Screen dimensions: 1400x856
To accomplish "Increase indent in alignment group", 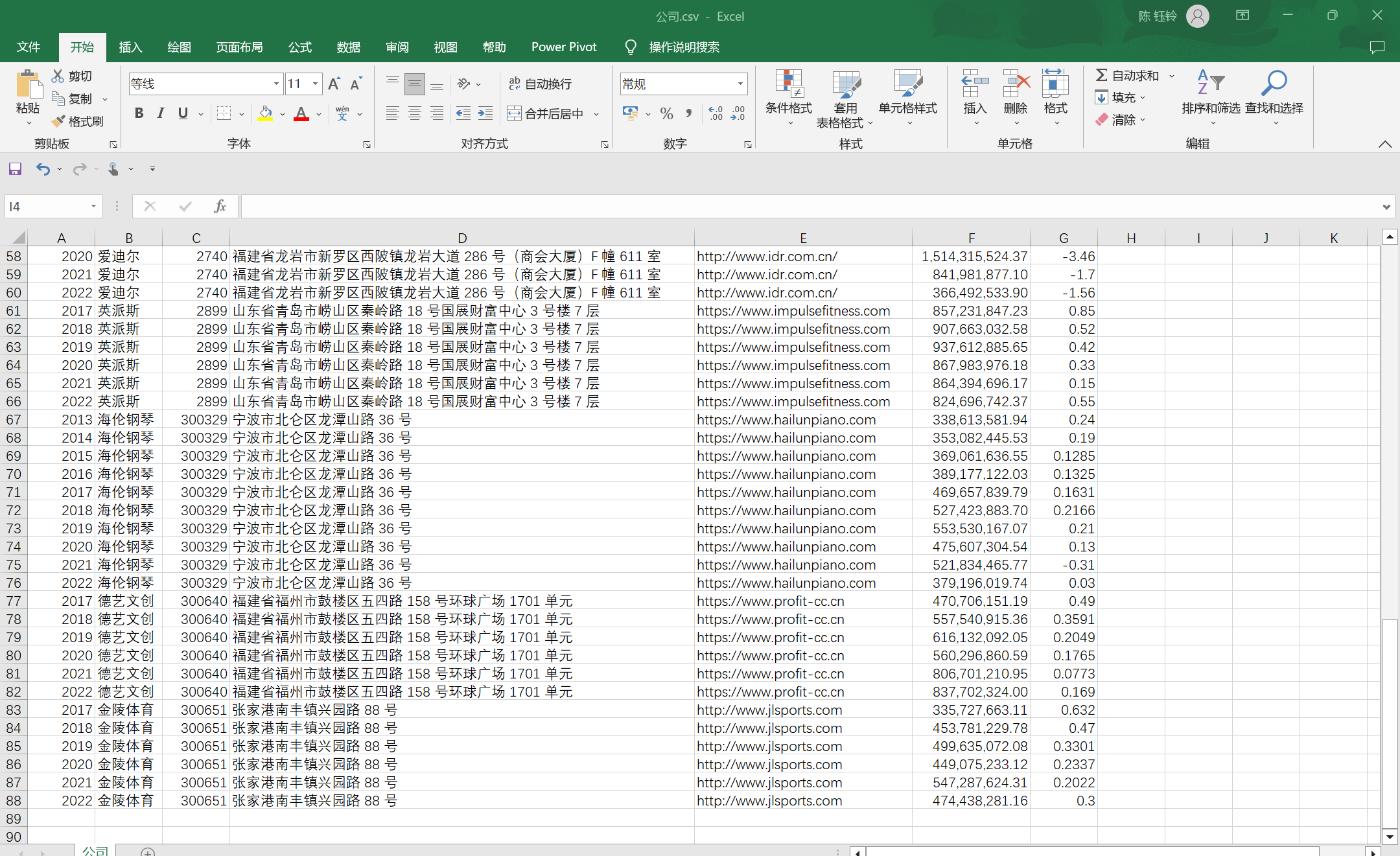I will (x=485, y=113).
